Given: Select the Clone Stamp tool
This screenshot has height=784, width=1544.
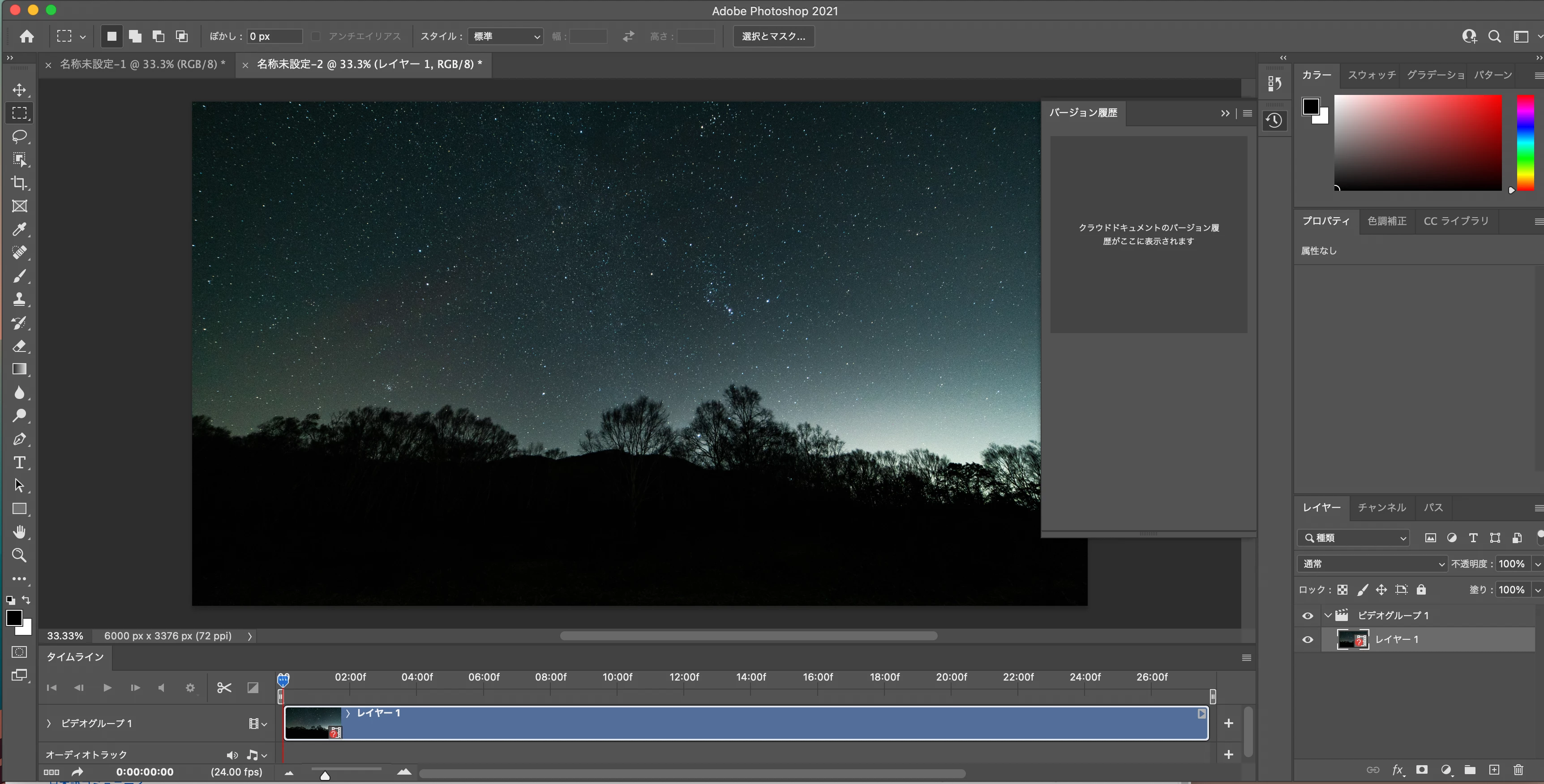Looking at the screenshot, I should tap(19, 299).
